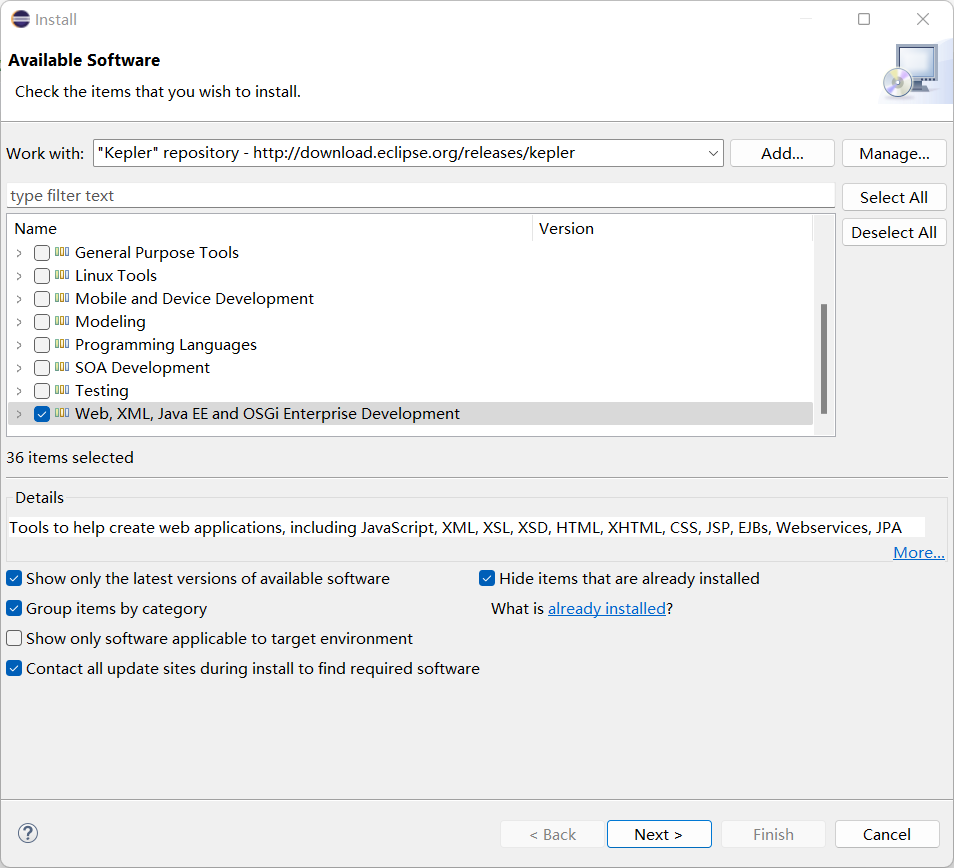The width and height of the screenshot is (954, 868).
Task: Click Next to proceed with installation
Action: coord(659,833)
